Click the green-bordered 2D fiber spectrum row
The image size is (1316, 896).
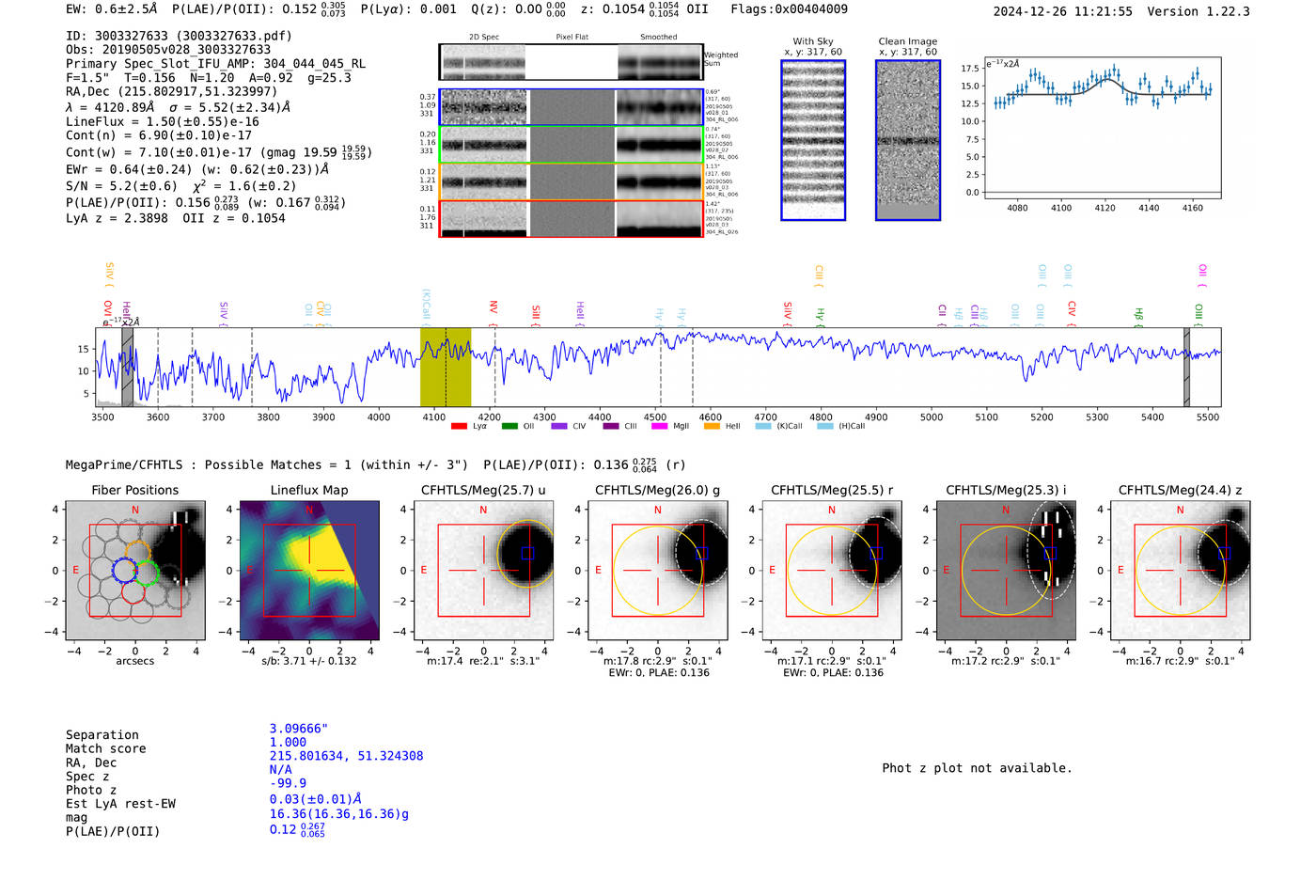point(572,145)
